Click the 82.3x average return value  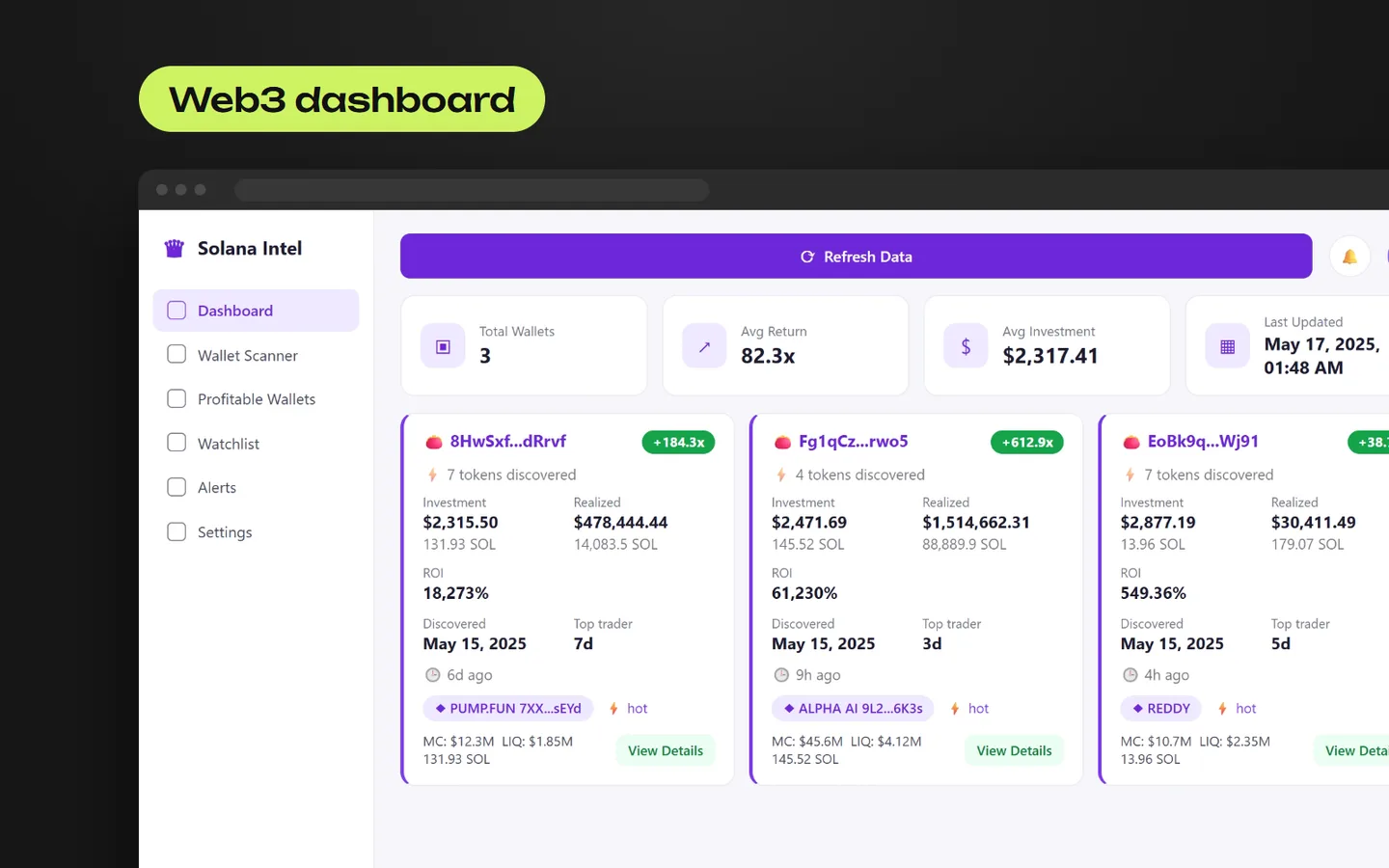pyautogui.click(x=768, y=356)
